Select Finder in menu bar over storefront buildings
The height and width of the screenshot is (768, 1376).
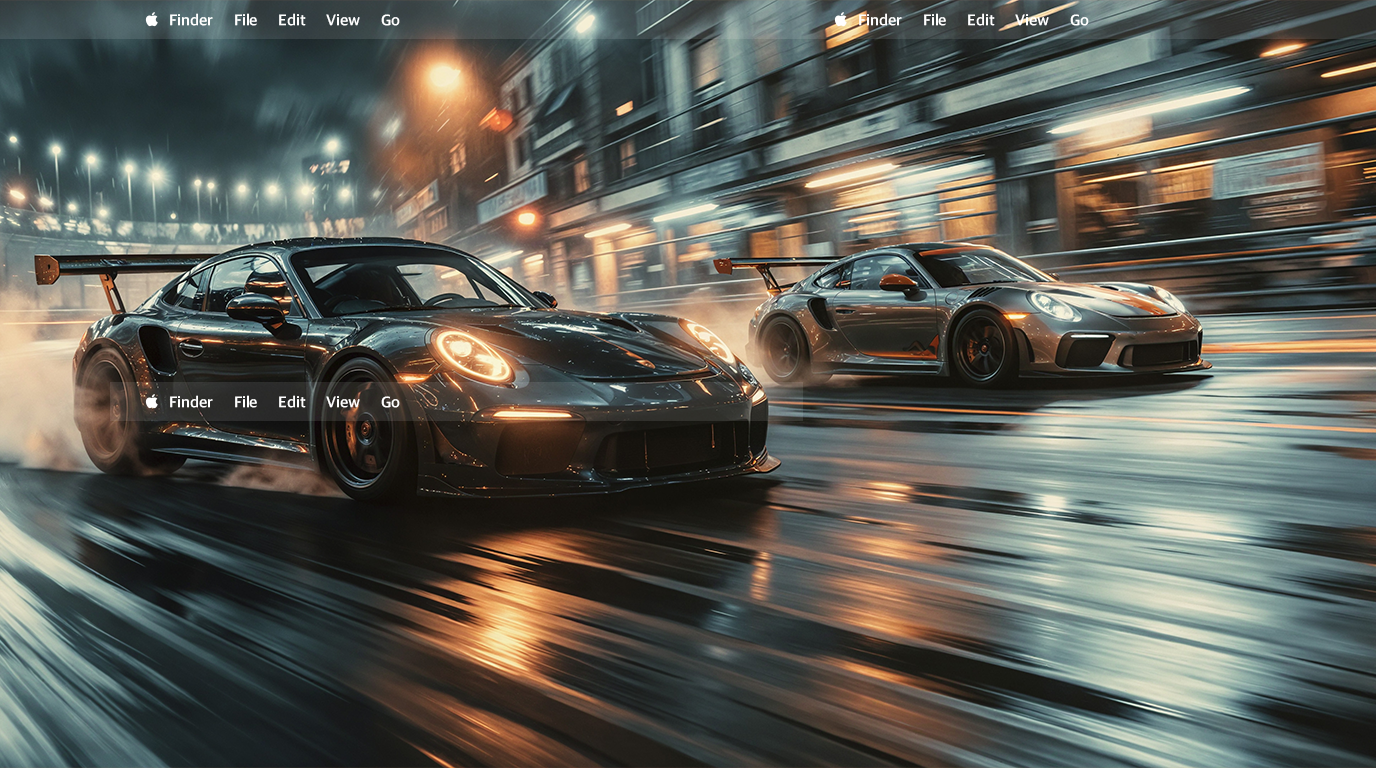(x=880, y=20)
